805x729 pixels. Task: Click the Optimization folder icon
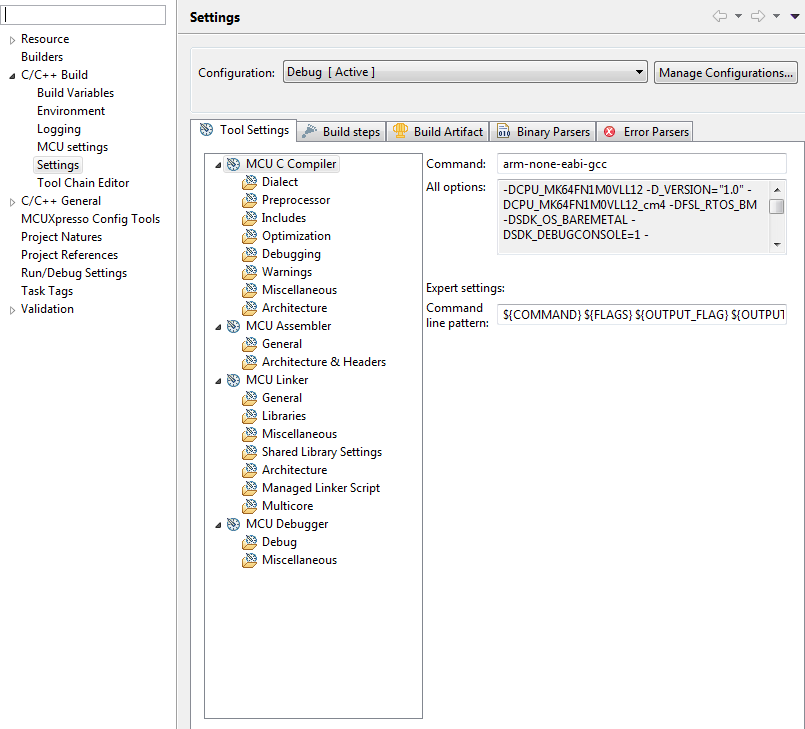tap(250, 236)
